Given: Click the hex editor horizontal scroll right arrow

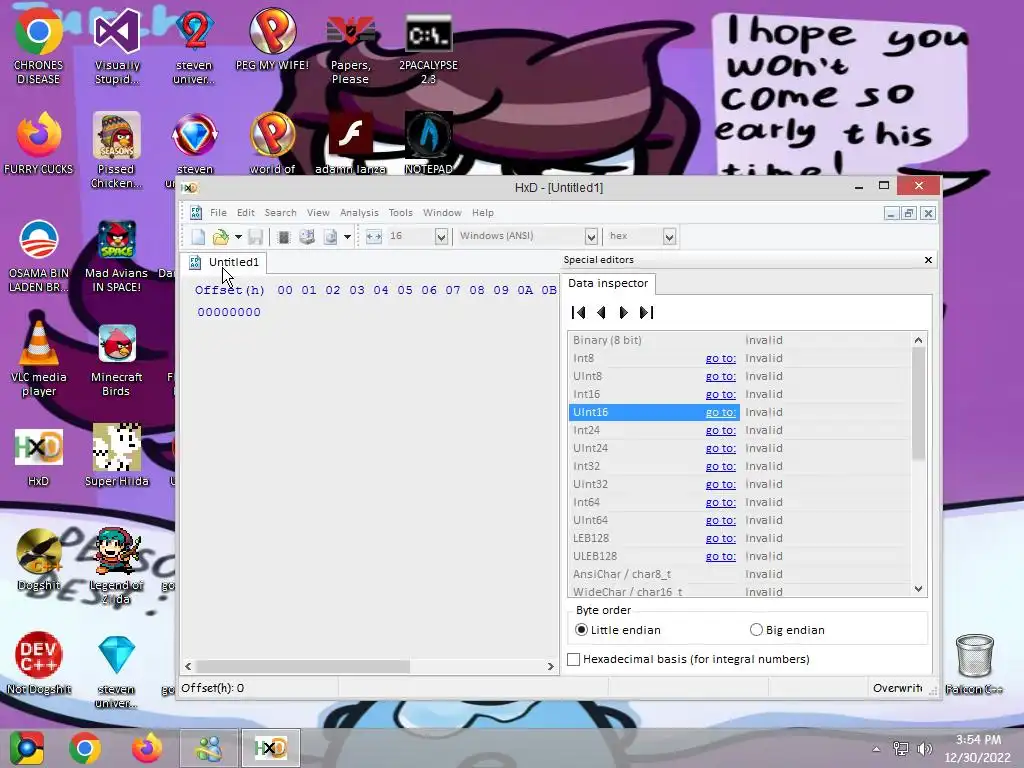Looking at the screenshot, I should tap(551, 666).
